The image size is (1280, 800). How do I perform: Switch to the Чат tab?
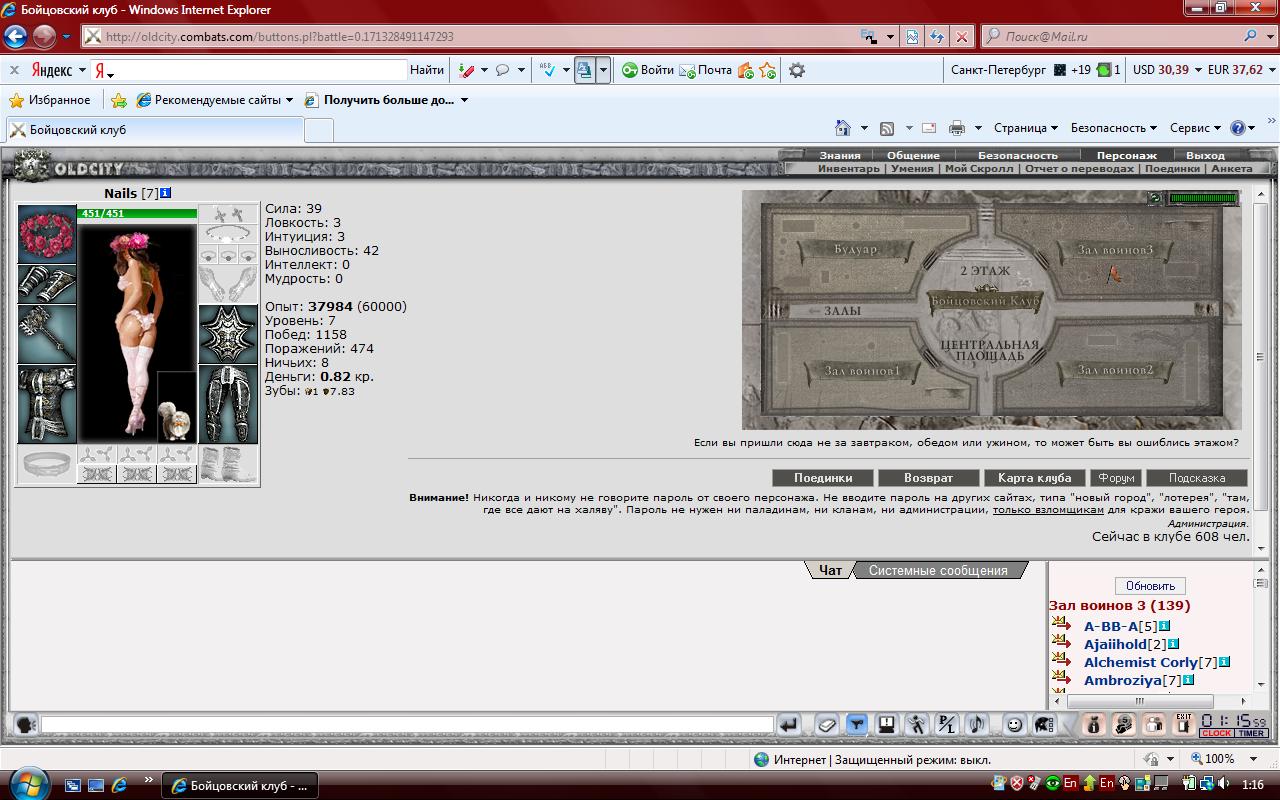coord(830,570)
